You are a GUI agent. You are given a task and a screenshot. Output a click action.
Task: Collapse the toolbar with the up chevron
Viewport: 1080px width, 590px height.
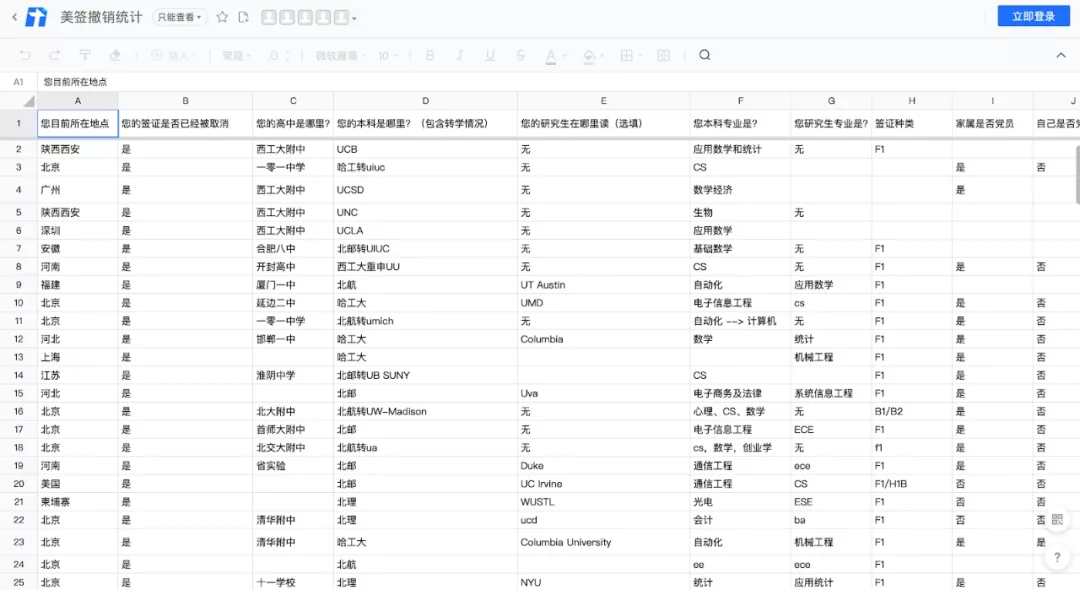click(1061, 55)
